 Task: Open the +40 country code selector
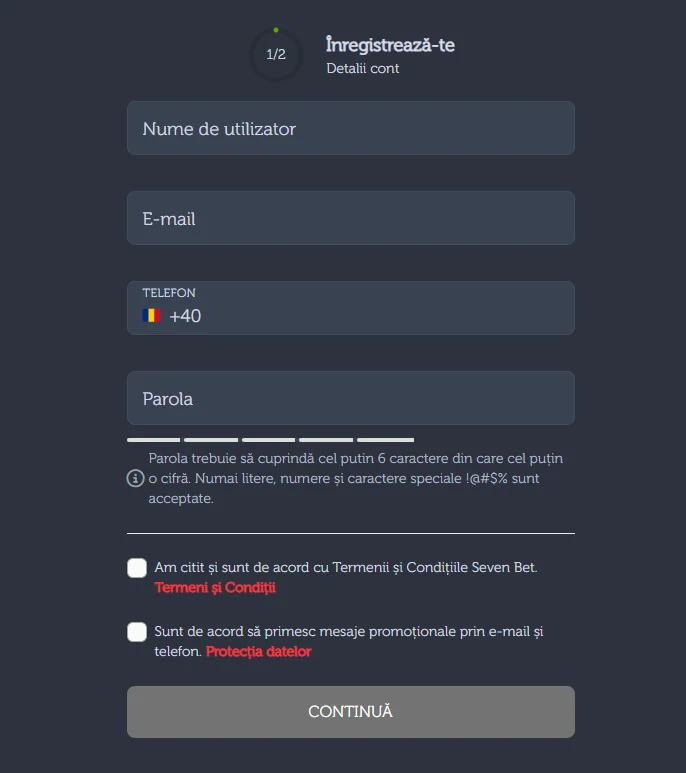coord(185,316)
